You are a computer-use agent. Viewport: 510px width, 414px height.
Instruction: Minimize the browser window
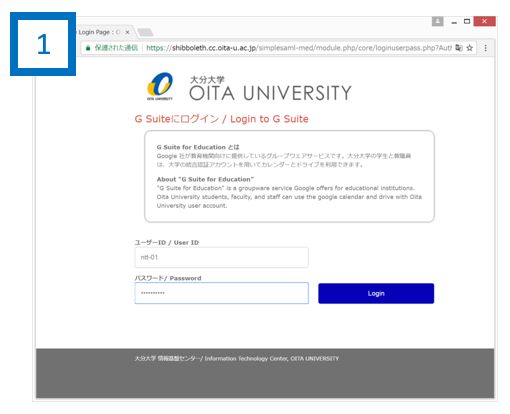[x=454, y=22]
